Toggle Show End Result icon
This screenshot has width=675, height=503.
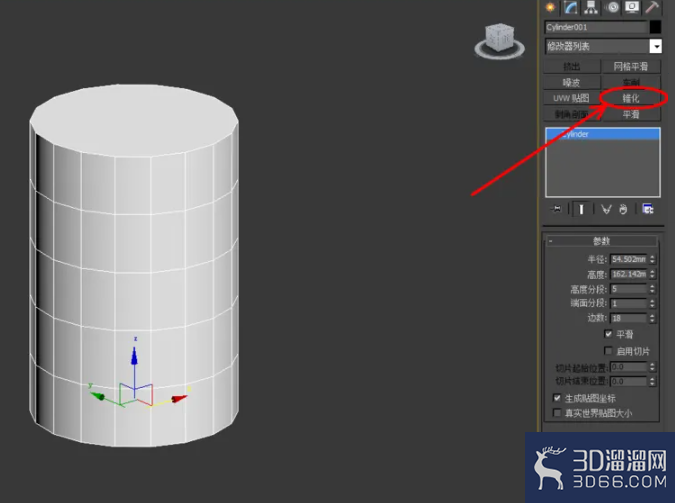pyautogui.click(x=581, y=209)
